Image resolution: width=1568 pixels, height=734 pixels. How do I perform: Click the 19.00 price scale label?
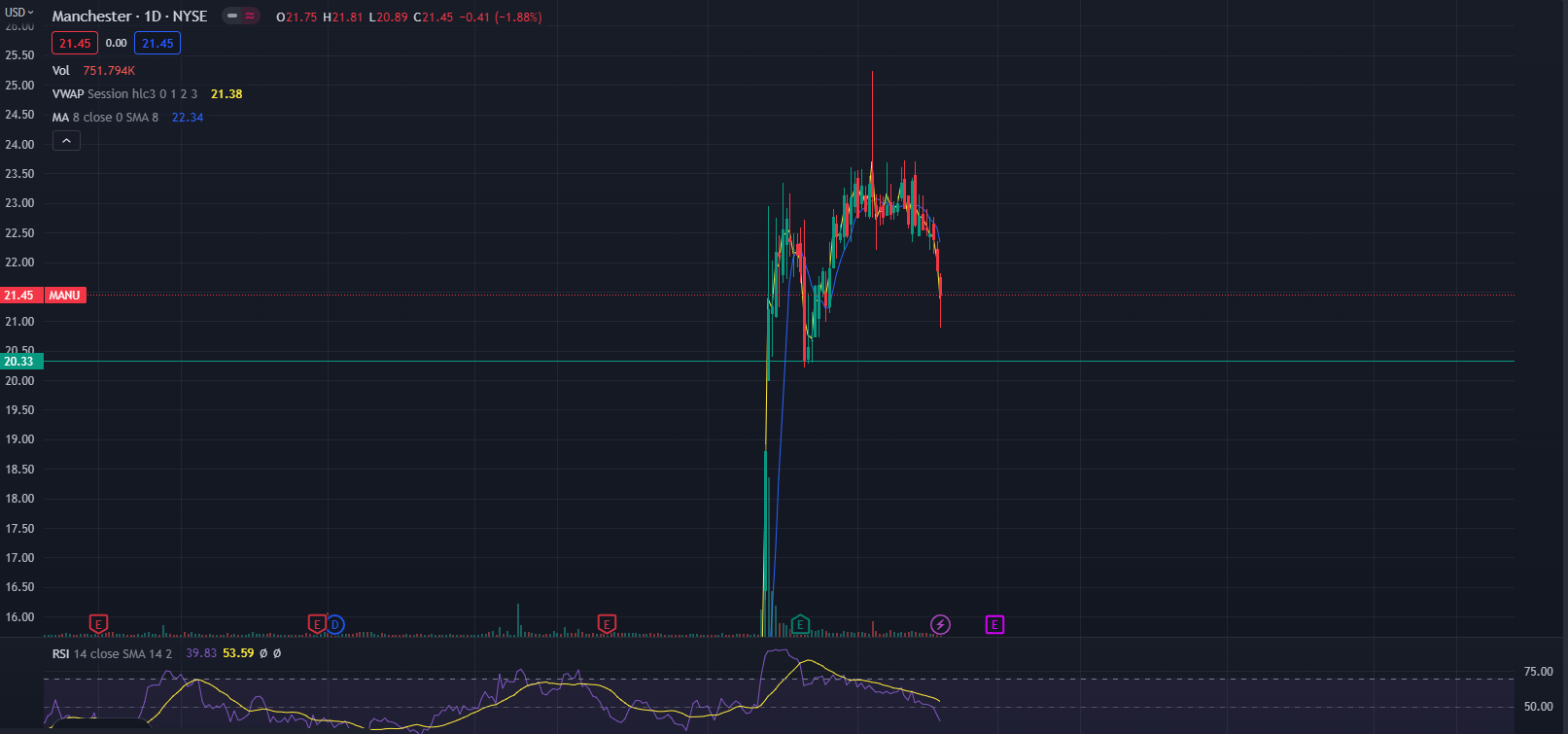tap(19, 439)
